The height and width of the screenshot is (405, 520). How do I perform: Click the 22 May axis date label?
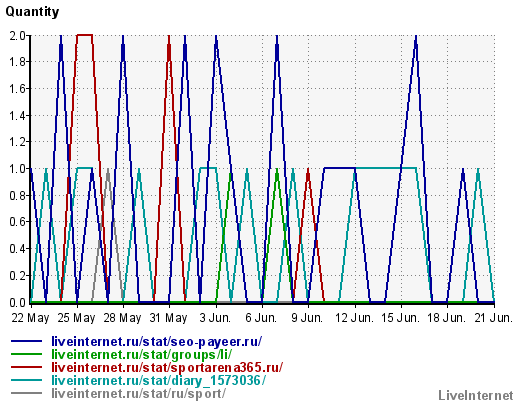click(x=30, y=318)
